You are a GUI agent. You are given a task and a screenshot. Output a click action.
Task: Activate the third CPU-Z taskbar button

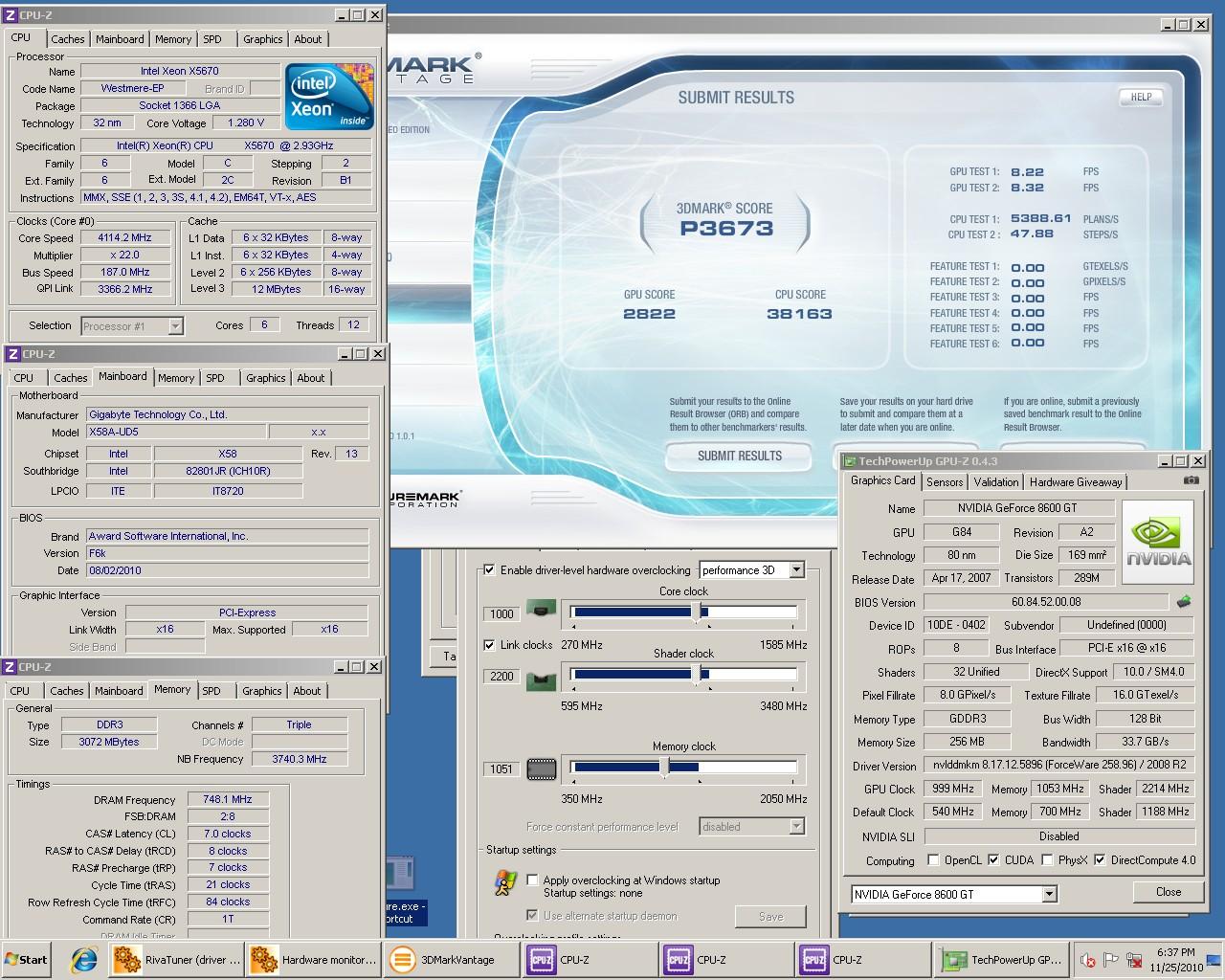click(860, 960)
